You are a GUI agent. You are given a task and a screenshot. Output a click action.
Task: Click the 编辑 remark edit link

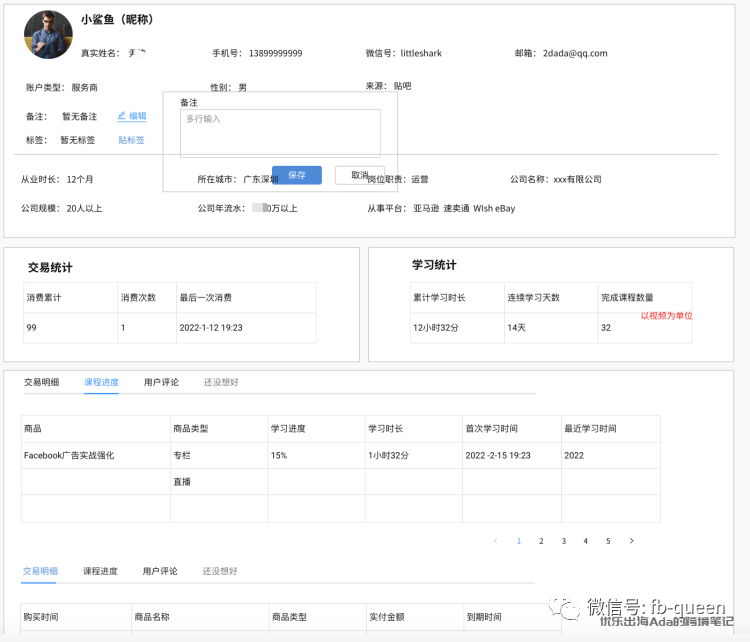(x=132, y=116)
